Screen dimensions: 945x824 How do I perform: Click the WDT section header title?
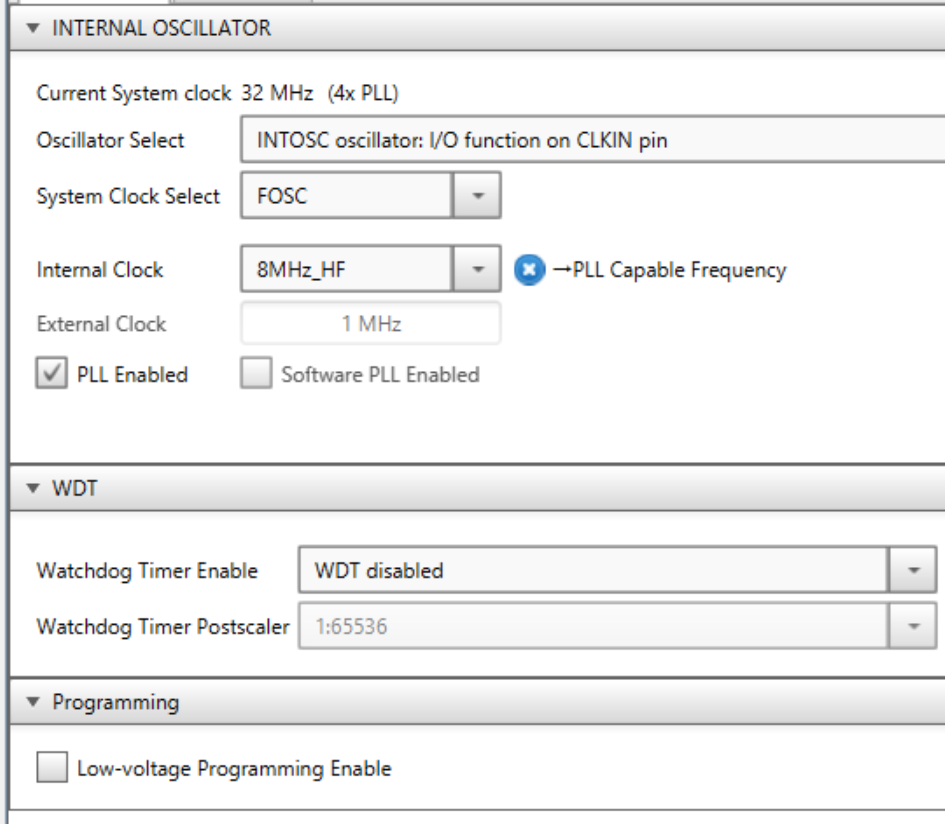click(75, 488)
